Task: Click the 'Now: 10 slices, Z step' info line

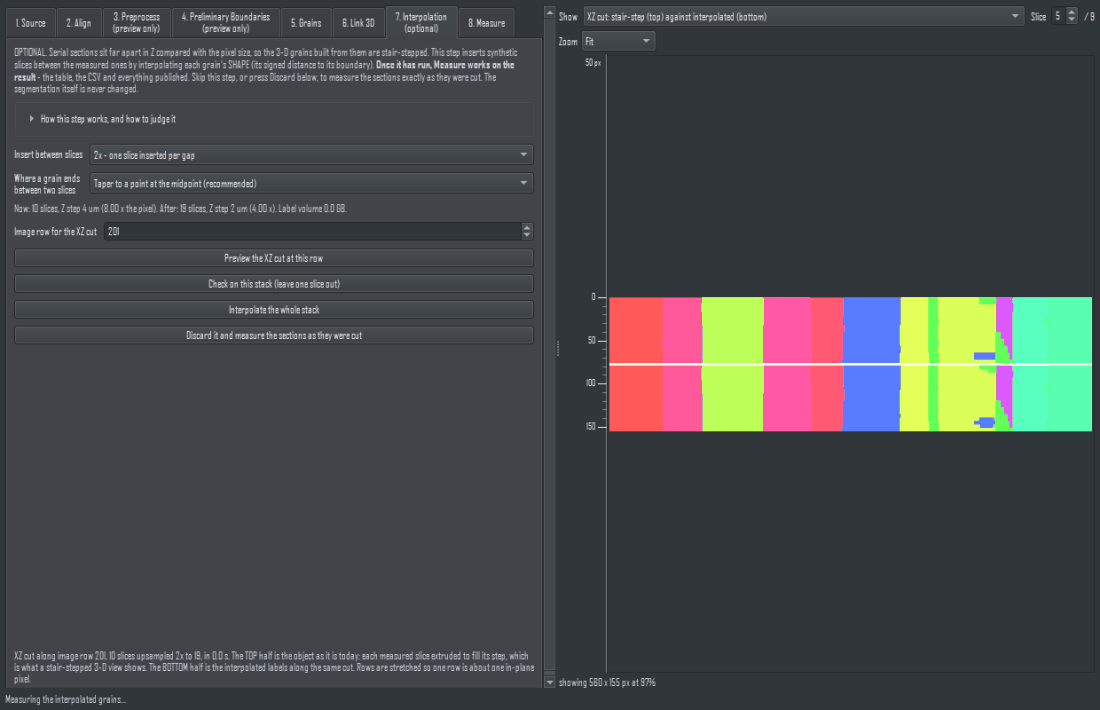Action: 180,209
